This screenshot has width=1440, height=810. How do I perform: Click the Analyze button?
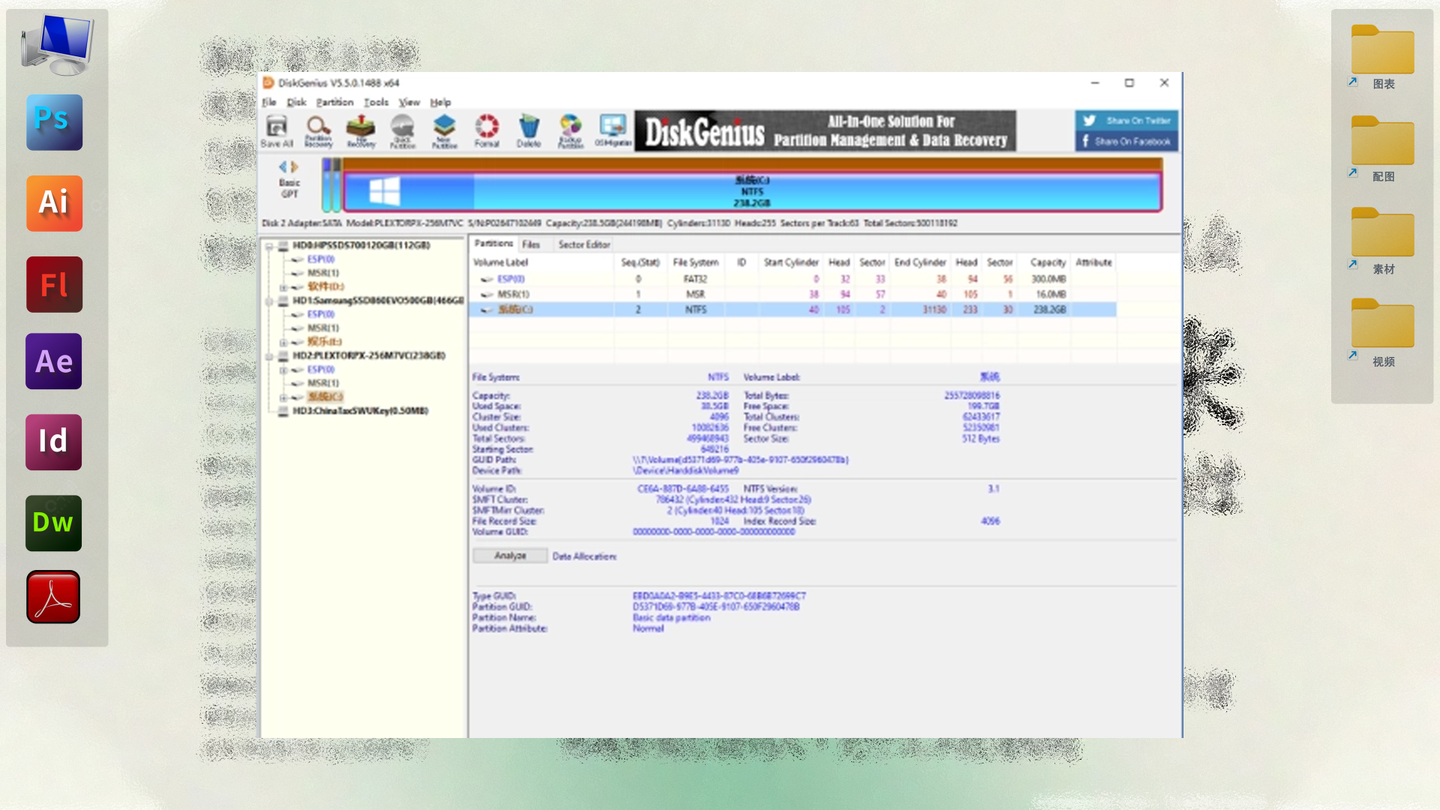click(510, 556)
